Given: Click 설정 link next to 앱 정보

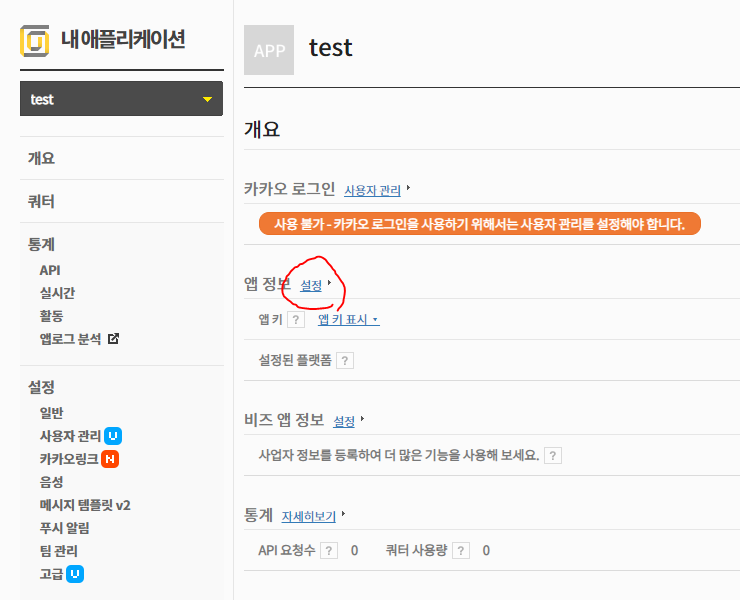Looking at the screenshot, I should [311, 285].
